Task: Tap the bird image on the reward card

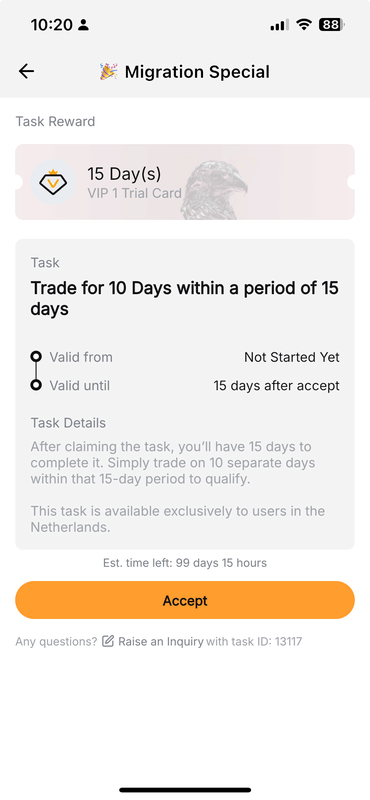Action: (214, 190)
